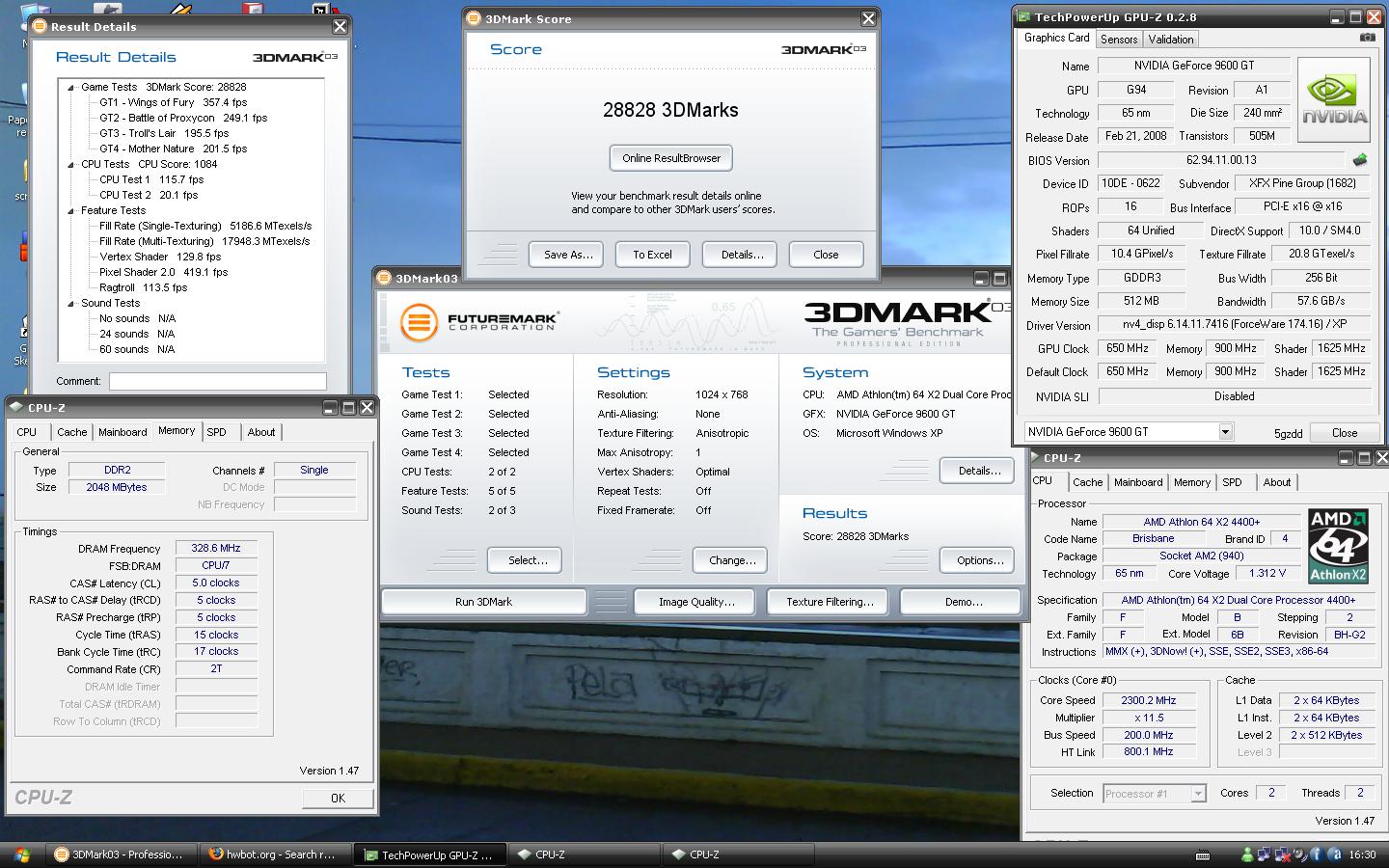Open the Cache tab in processor CPU-Z window

tap(1087, 482)
